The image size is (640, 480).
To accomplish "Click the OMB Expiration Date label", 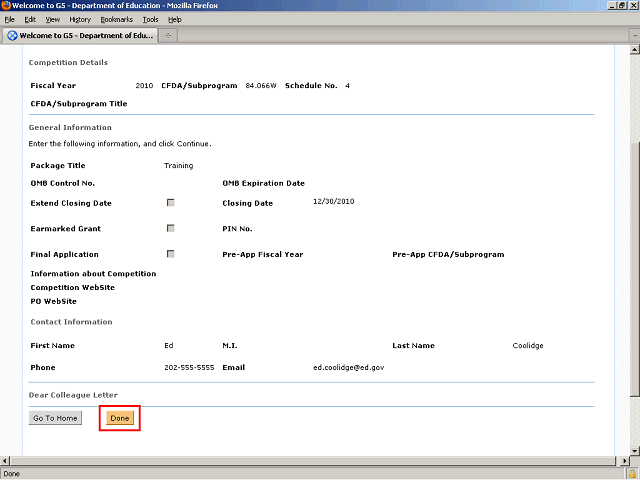I will click(263, 183).
